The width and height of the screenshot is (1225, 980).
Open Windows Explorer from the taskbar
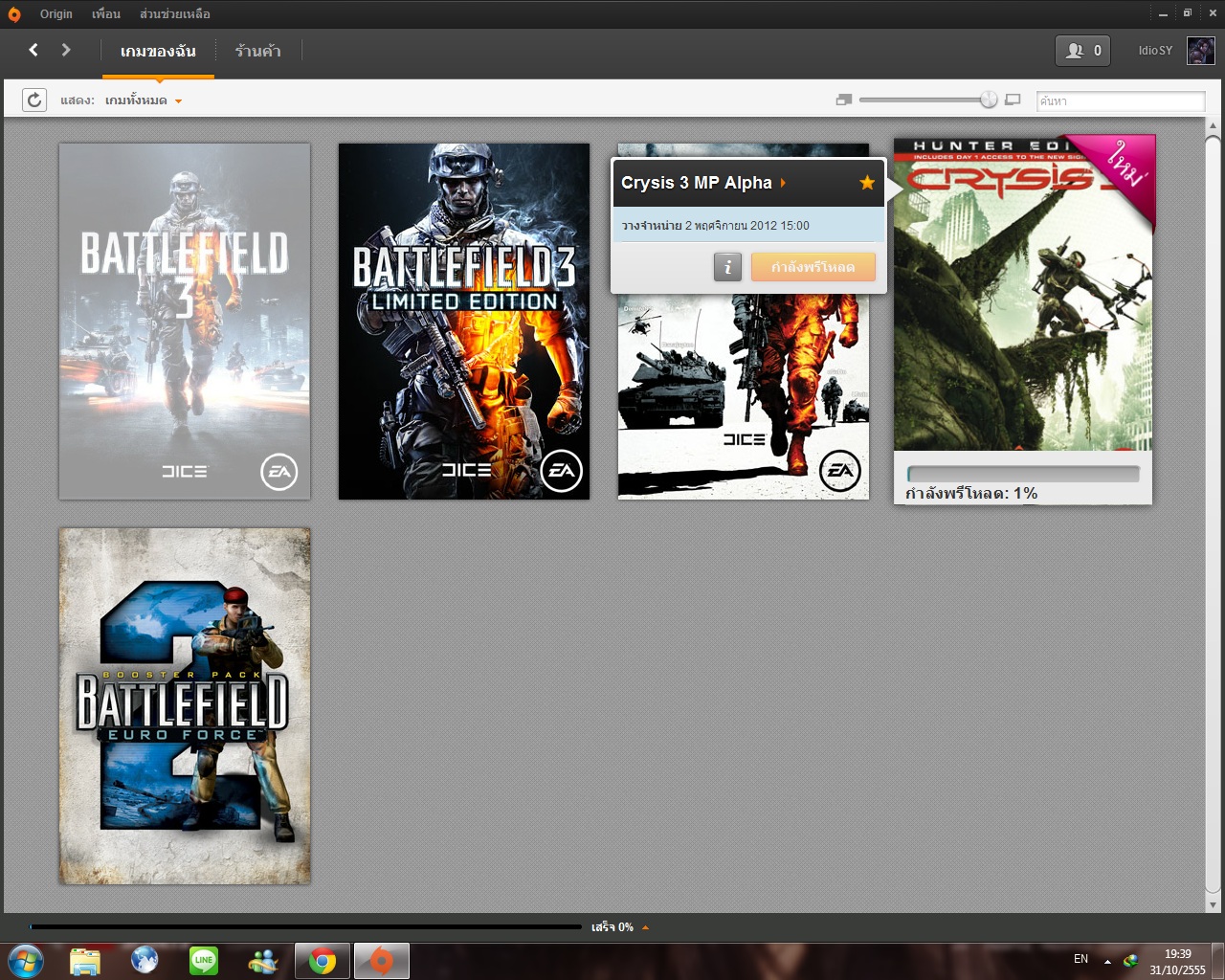click(x=85, y=961)
